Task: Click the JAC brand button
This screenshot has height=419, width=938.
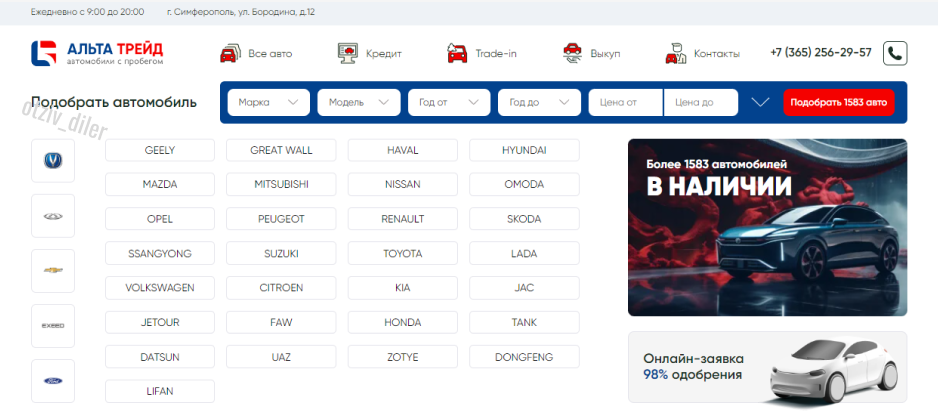Action: point(524,288)
